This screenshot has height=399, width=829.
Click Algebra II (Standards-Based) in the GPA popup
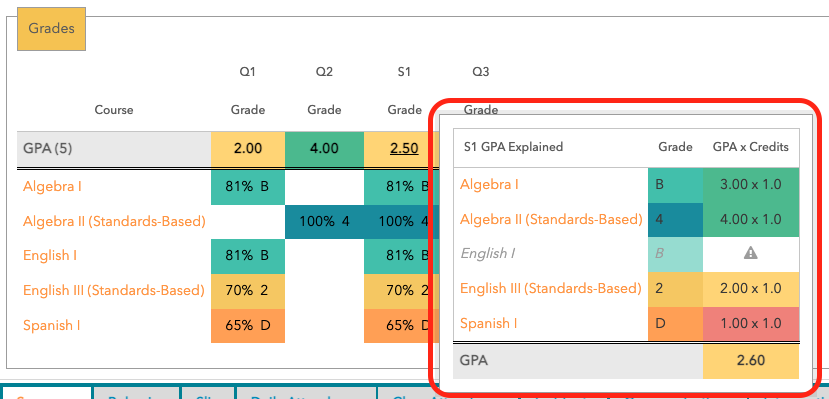coord(551,219)
